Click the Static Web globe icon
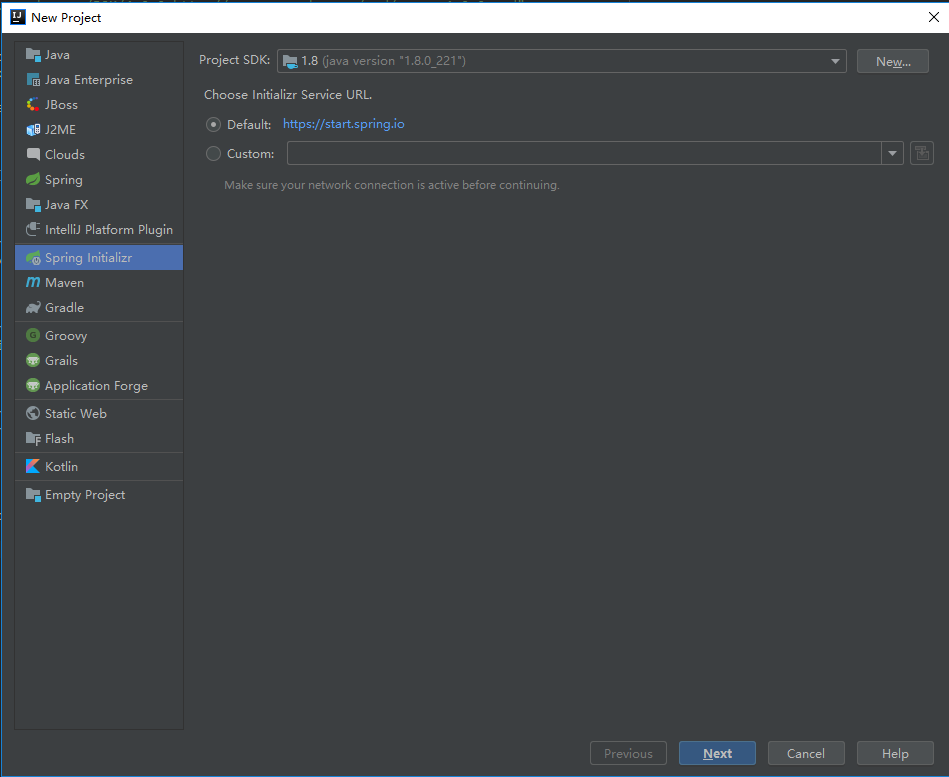This screenshot has height=777, width=949. [x=33, y=413]
